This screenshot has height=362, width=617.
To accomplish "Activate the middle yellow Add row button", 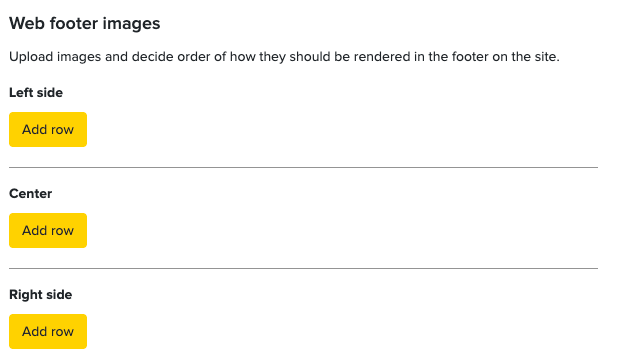I will (x=48, y=231).
